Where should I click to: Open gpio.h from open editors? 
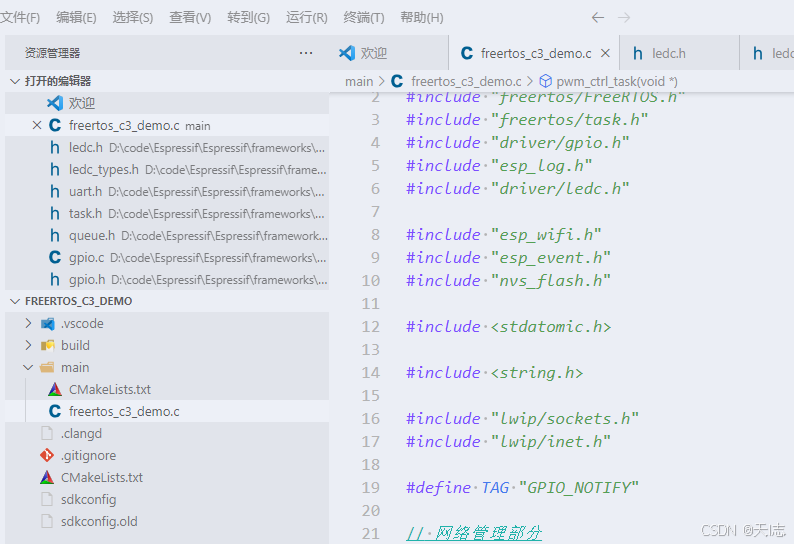tap(167, 280)
